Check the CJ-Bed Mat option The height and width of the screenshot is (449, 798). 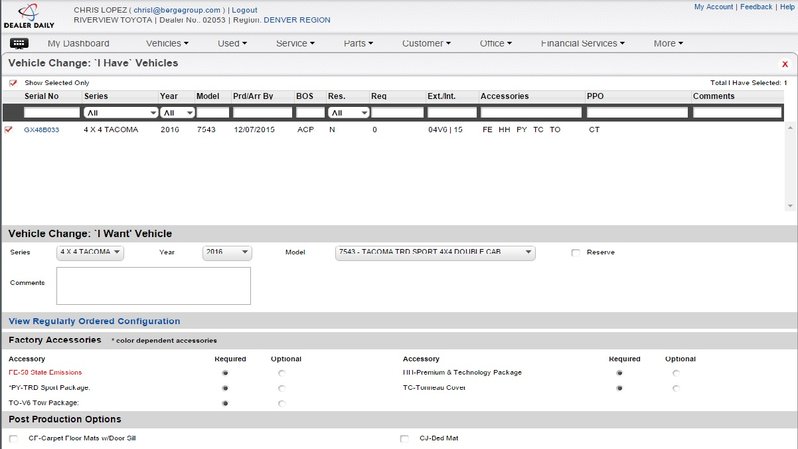pyautogui.click(x=404, y=438)
